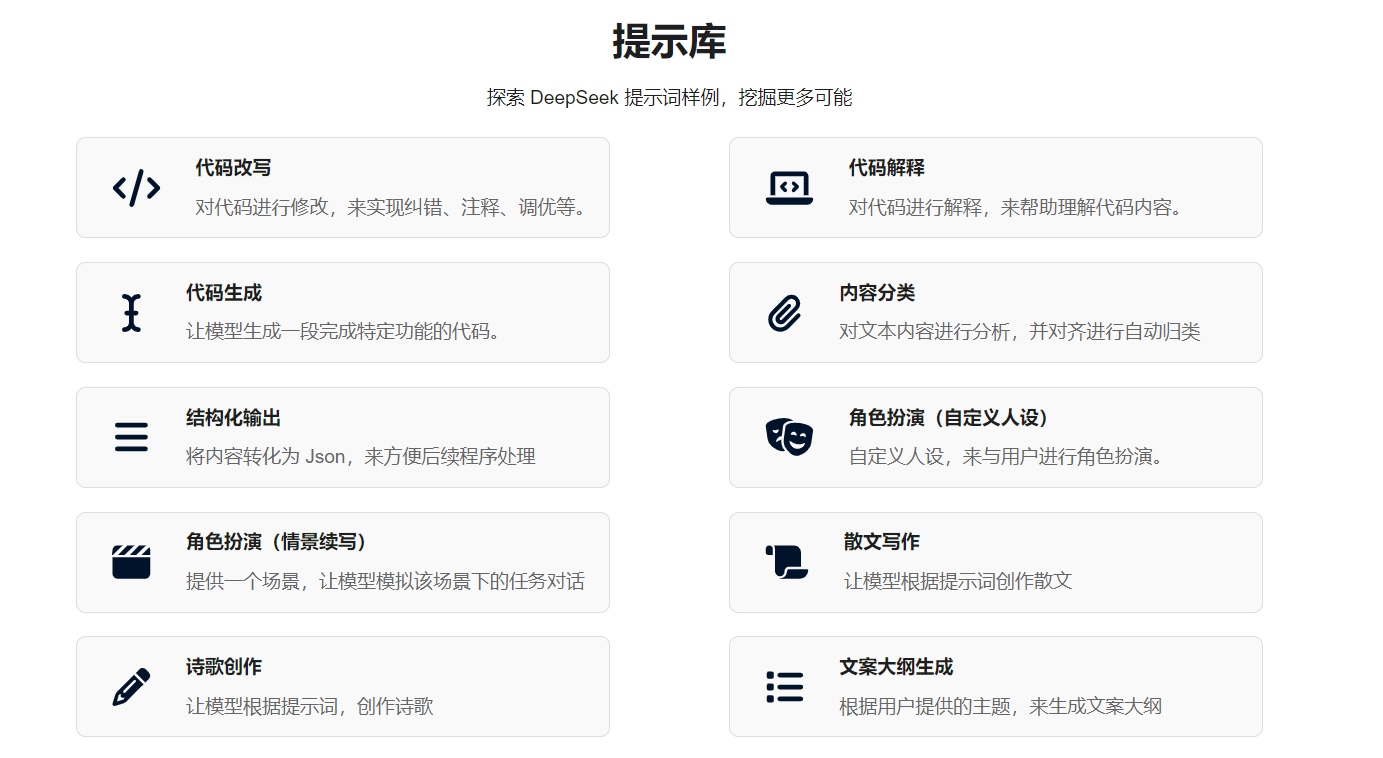Click description 自定义人设，来与用户进行角色扮演。
Viewport: 1383px width, 758px height.
pyautogui.click(x=1007, y=456)
